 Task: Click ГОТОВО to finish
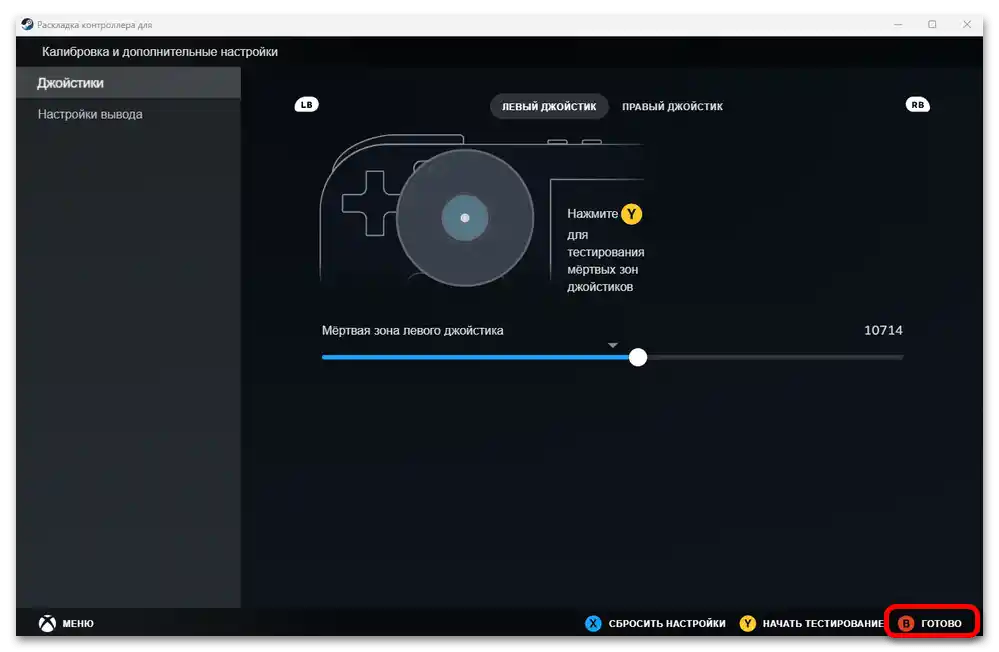click(941, 623)
